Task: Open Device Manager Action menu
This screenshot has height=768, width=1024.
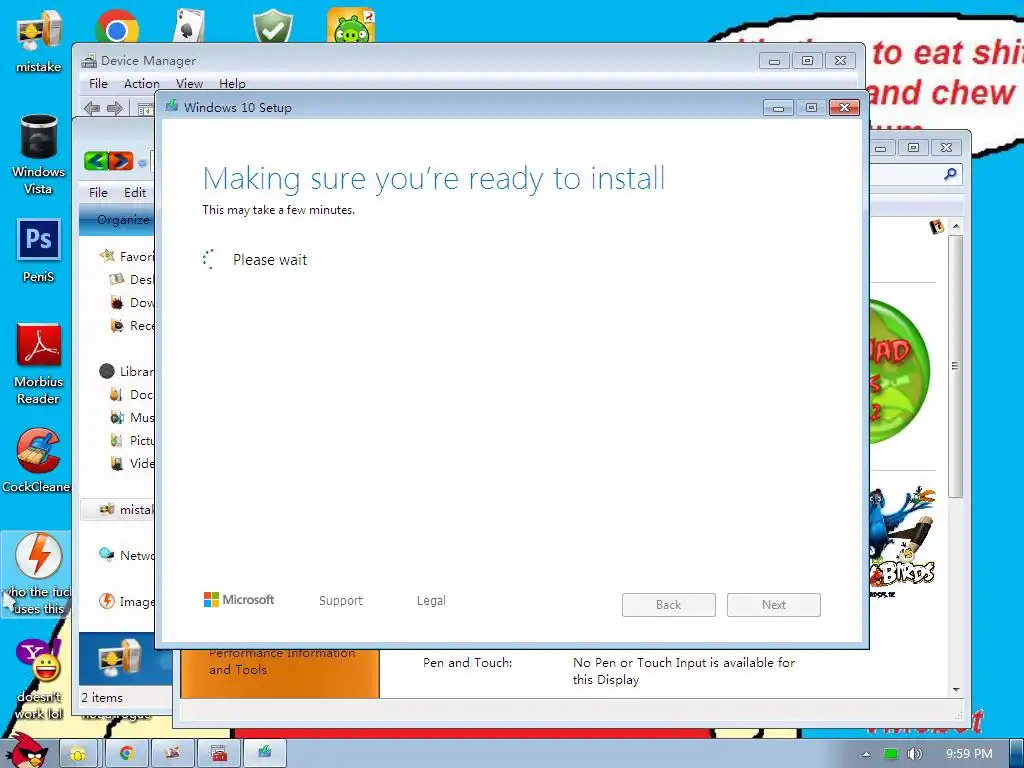Action: pyautogui.click(x=142, y=84)
